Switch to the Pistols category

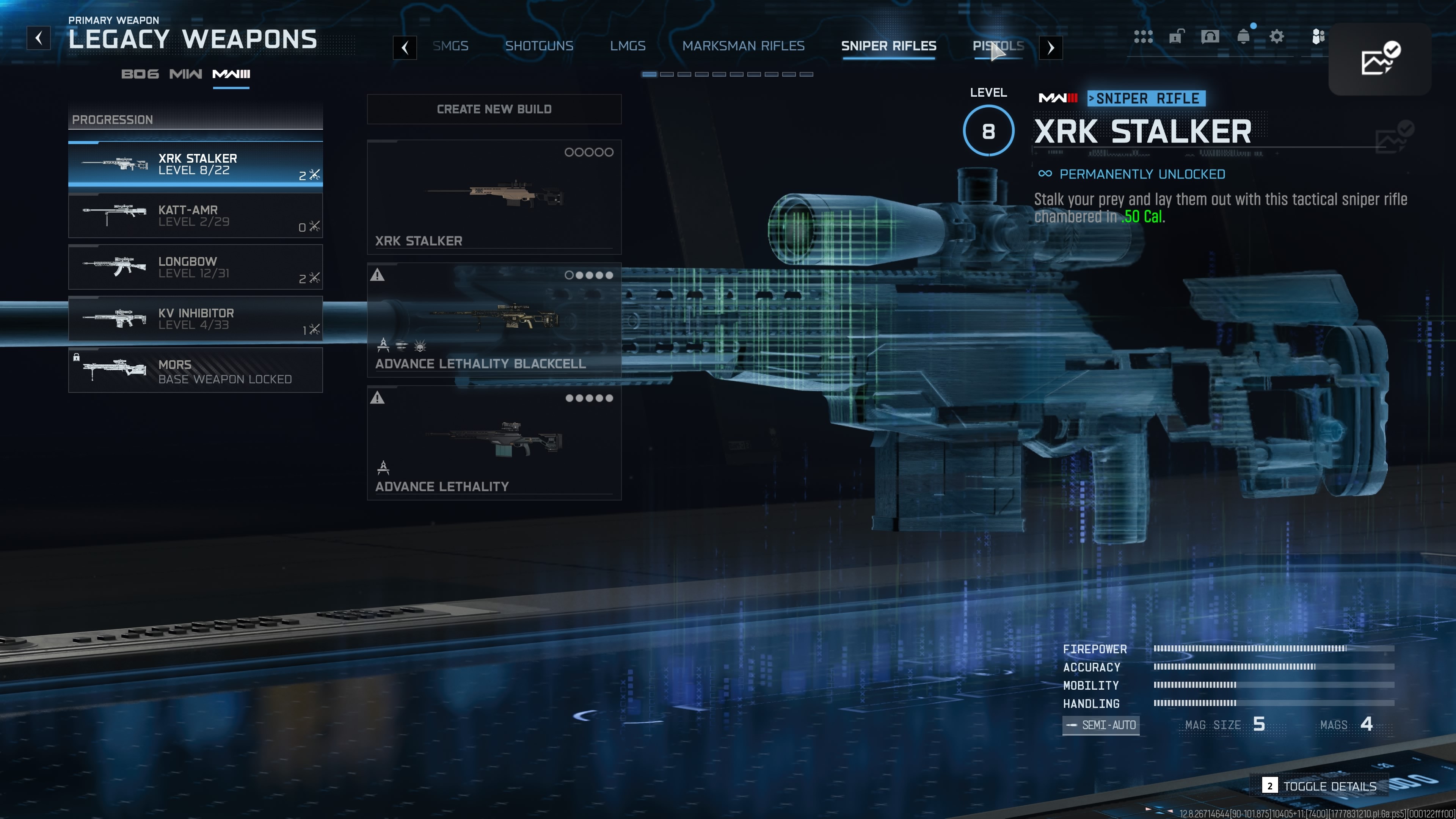click(998, 46)
